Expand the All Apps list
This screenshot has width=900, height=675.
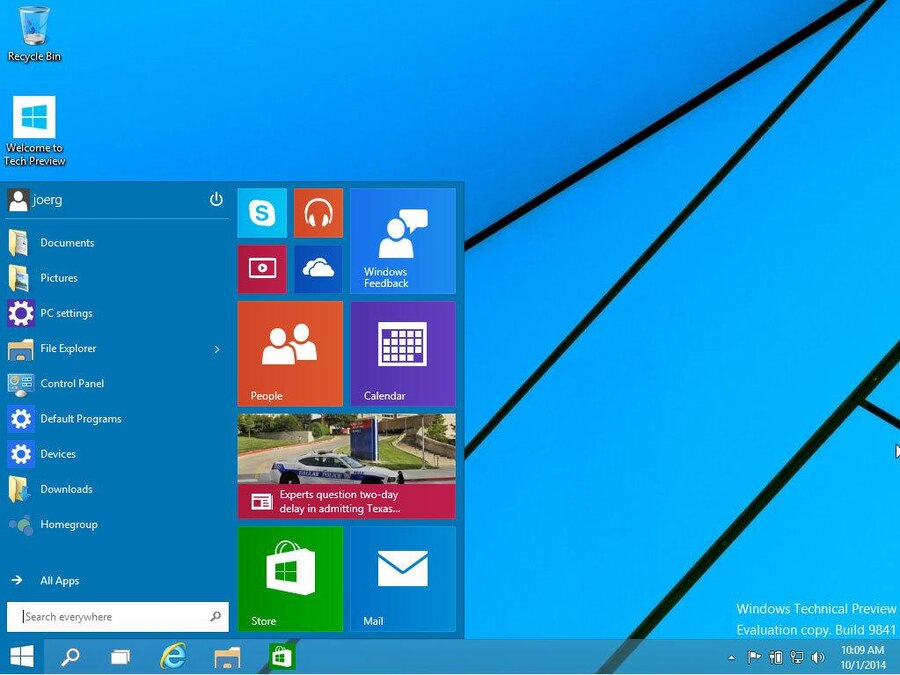59,580
